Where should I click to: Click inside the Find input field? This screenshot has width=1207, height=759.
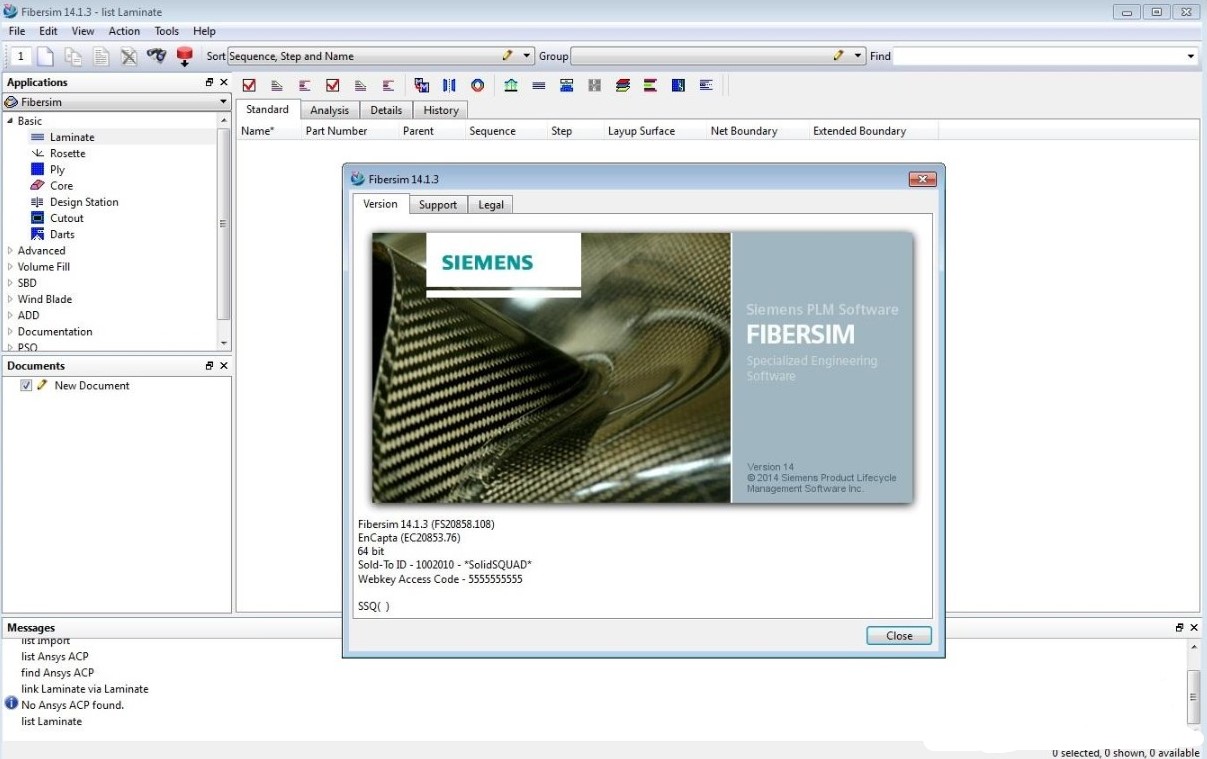pyautogui.click(x=1037, y=56)
